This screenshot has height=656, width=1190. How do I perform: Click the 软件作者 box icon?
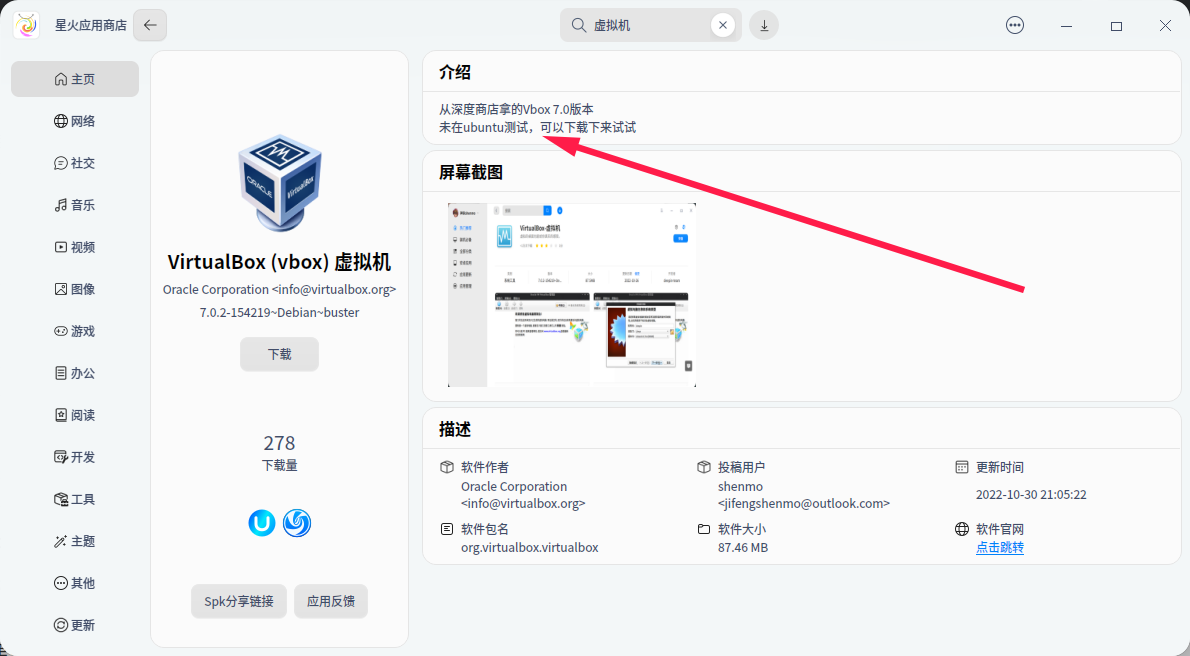click(x=447, y=467)
